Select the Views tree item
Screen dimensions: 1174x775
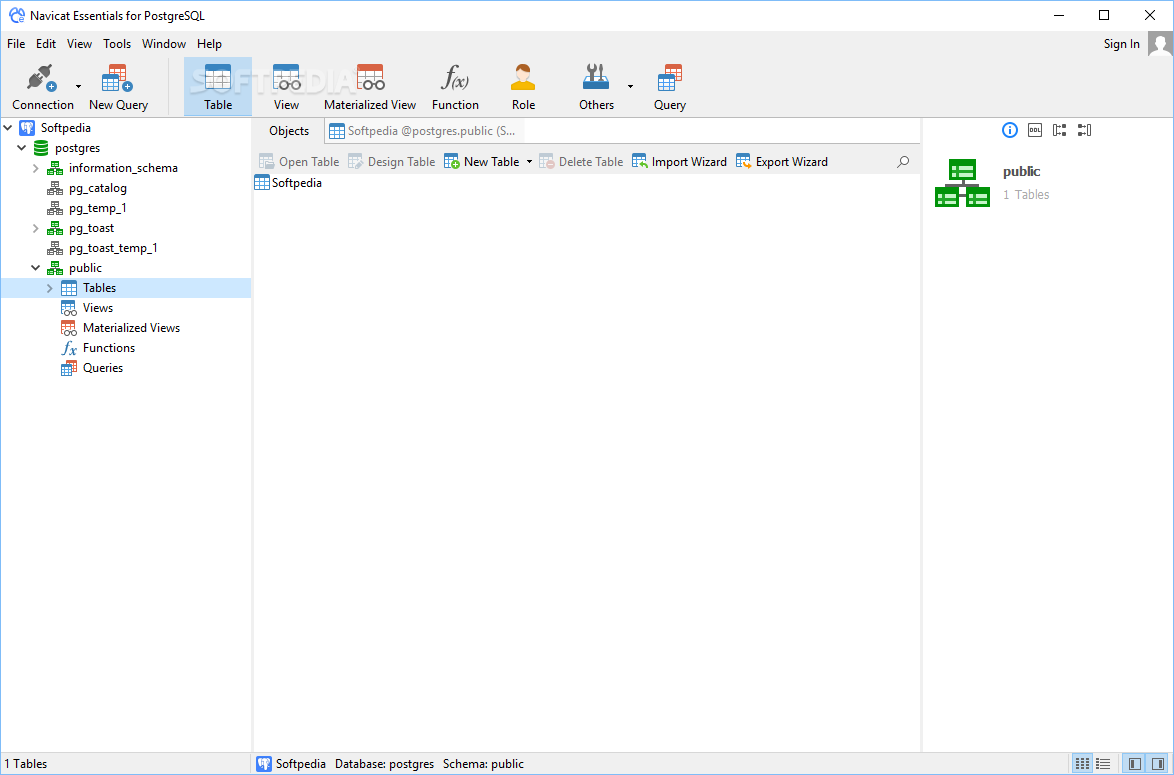[x=97, y=308]
